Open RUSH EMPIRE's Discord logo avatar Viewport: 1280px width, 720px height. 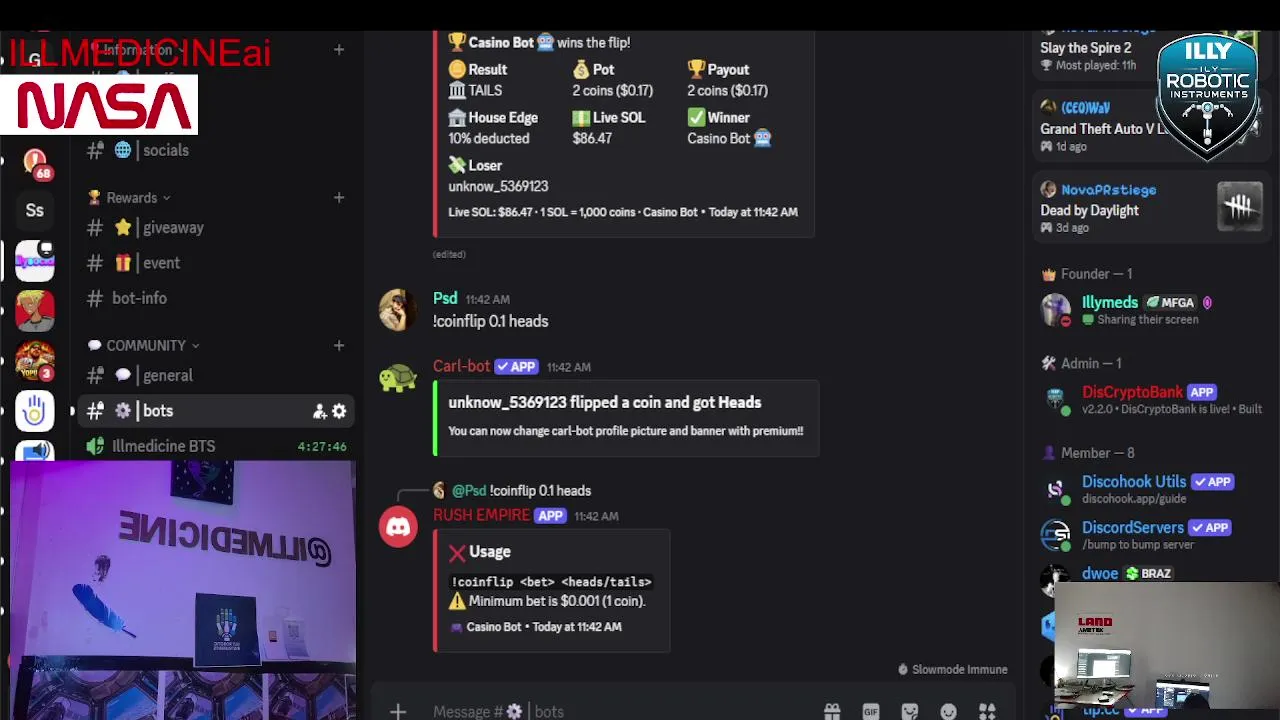coord(398,526)
